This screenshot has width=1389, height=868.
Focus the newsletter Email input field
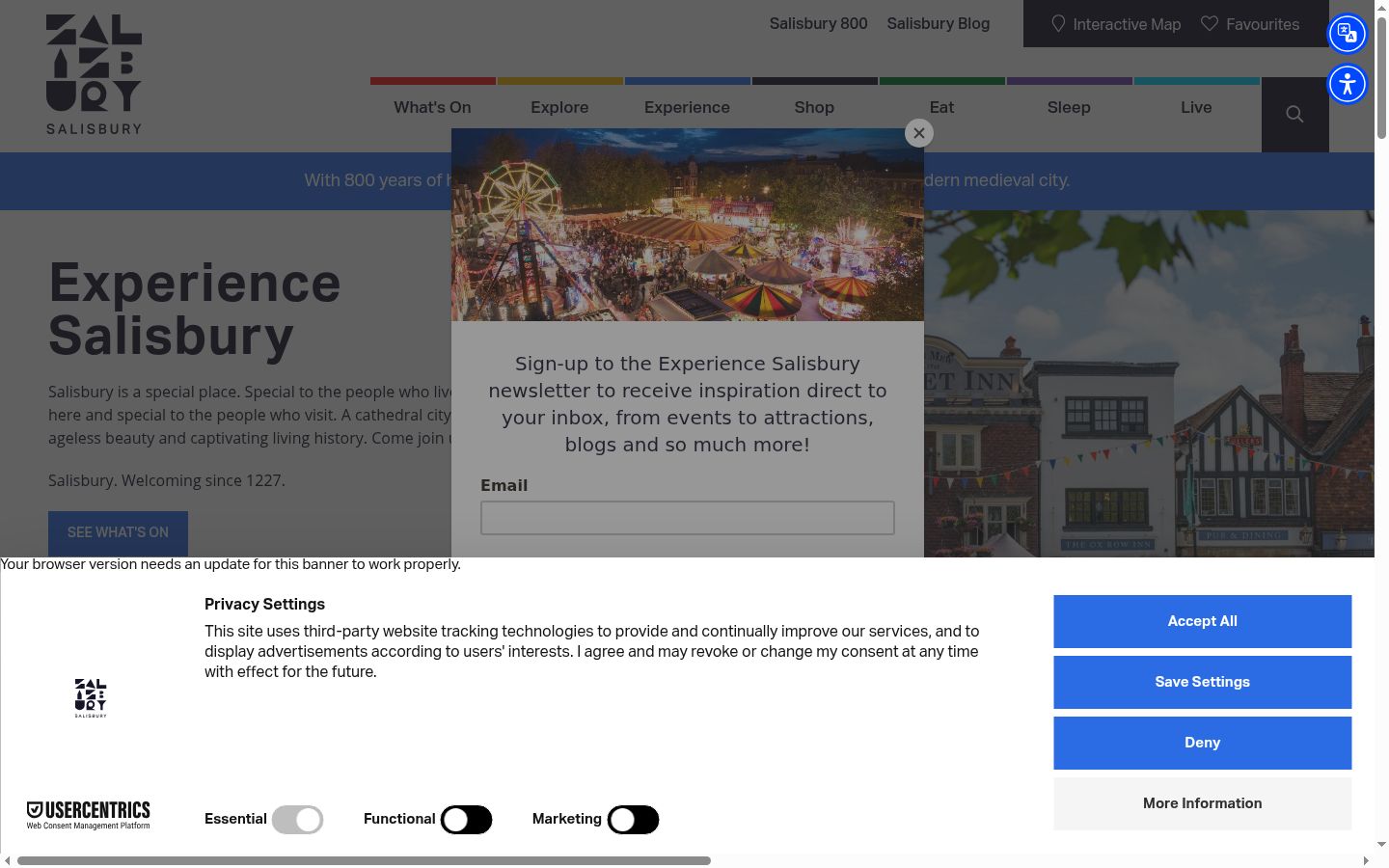click(688, 518)
